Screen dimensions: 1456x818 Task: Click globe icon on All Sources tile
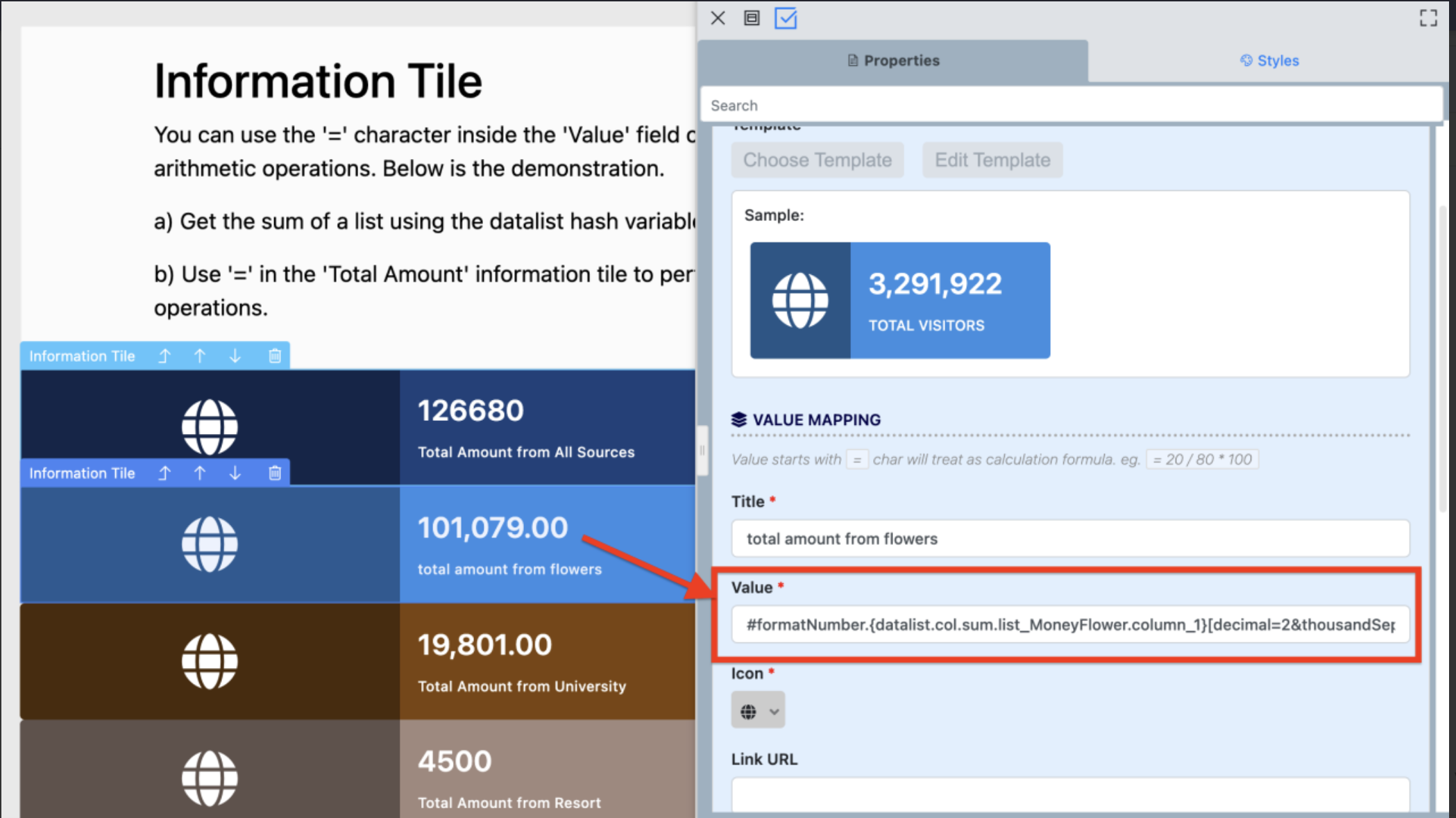(x=210, y=427)
